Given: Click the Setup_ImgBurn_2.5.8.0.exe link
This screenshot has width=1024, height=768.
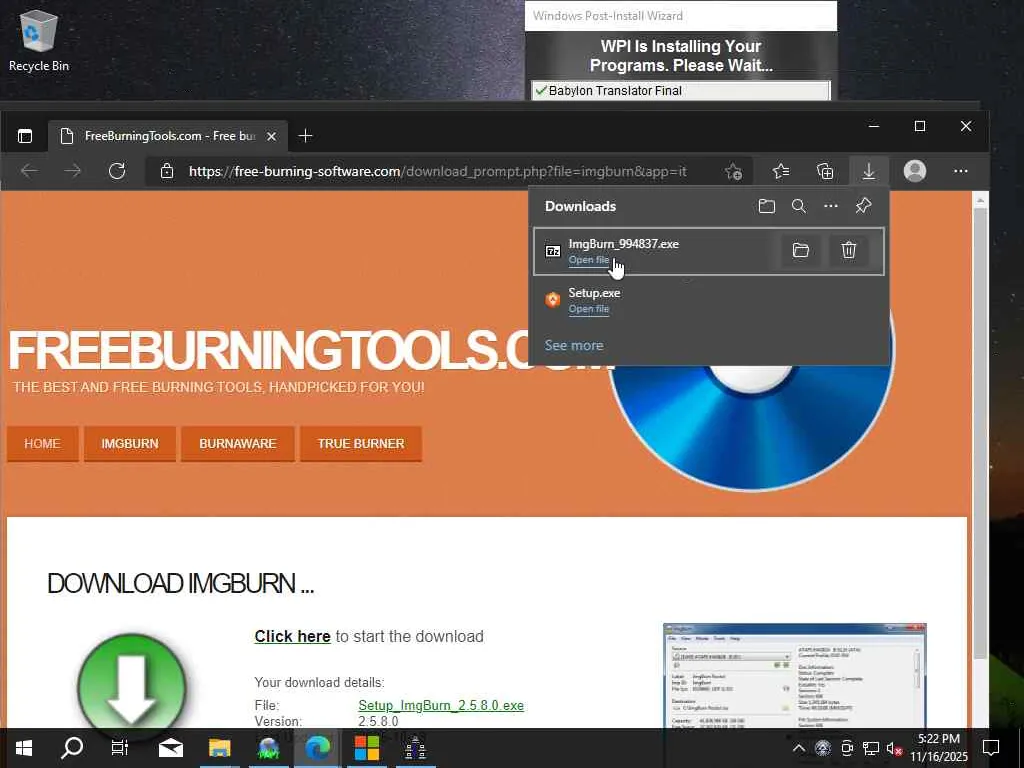Looking at the screenshot, I should (x=441, y=705).
